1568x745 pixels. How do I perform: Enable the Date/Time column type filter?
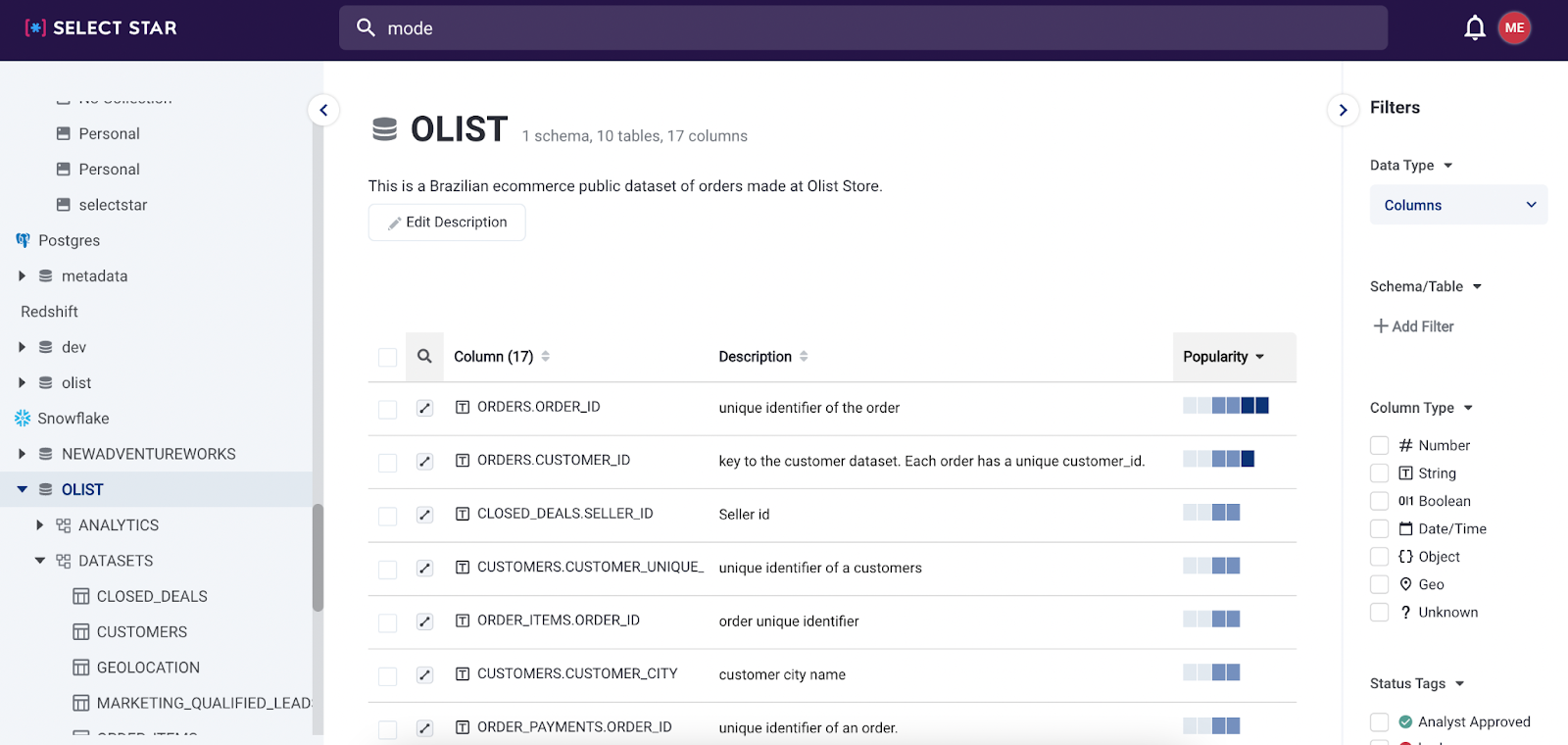(1379, 528)
